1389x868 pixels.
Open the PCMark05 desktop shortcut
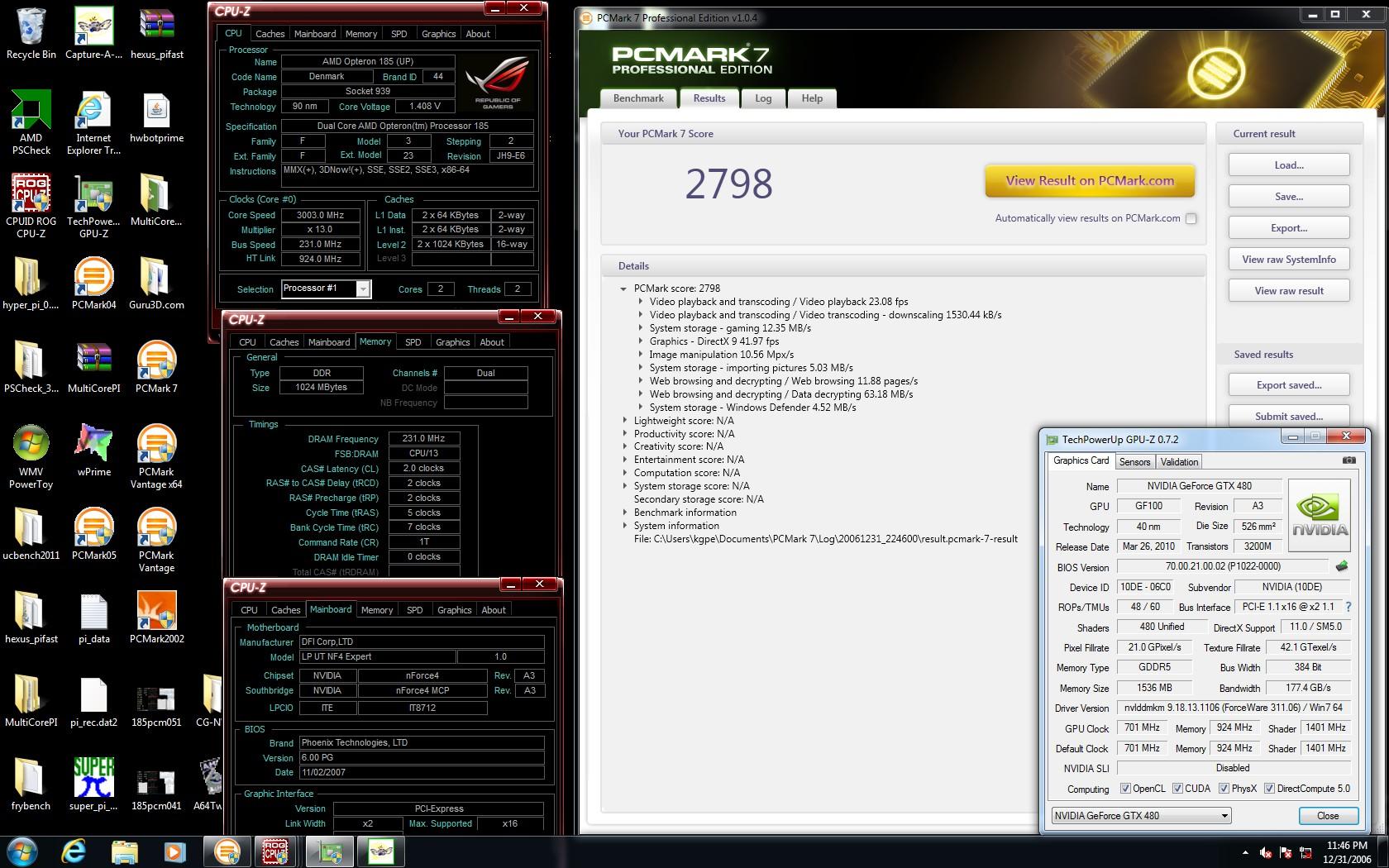point(93,533)
